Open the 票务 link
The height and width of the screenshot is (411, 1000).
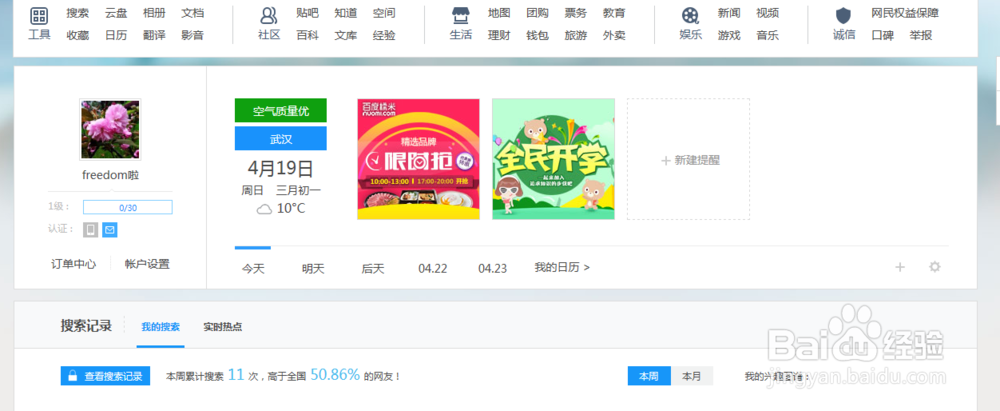[x=575, y=13]
